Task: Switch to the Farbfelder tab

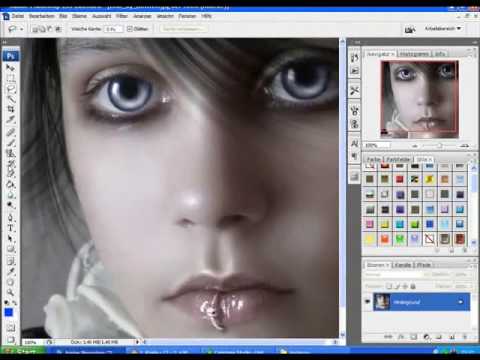Action: [x=398, y=159]
